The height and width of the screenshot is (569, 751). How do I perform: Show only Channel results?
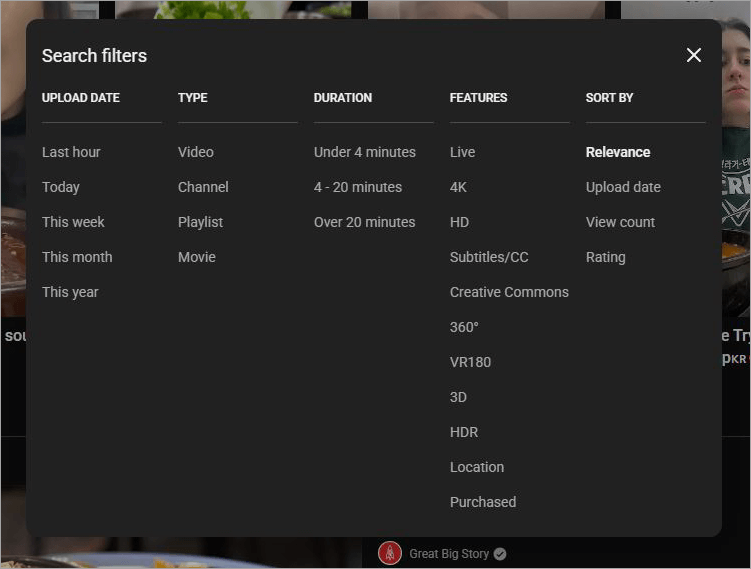tap(203, 187)
